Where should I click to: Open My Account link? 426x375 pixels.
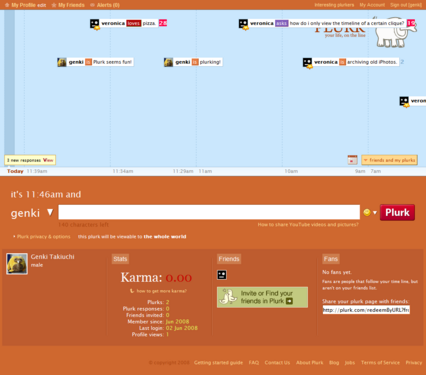372,5
